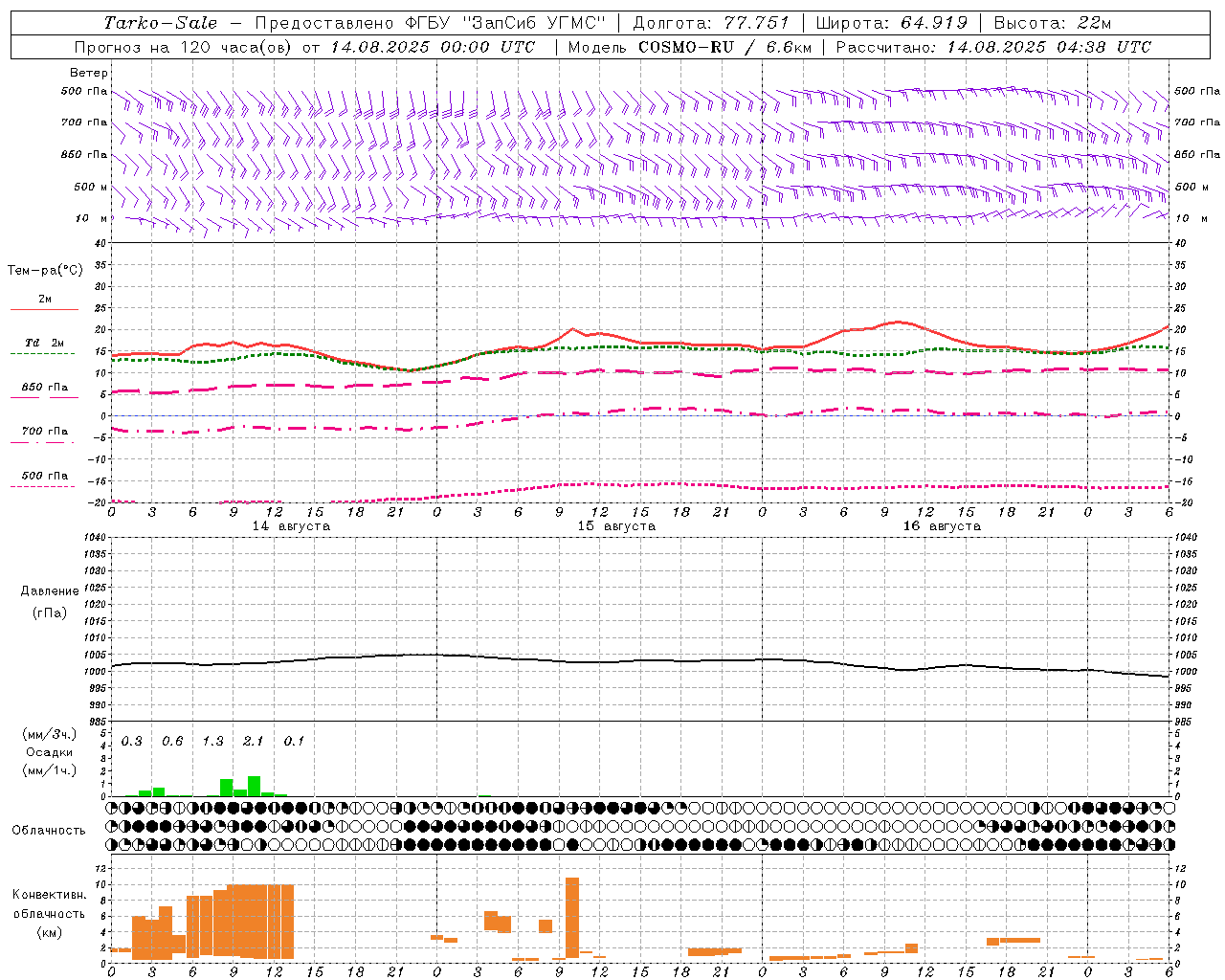Click the '(мм/3ч.)' precipitation unit label
Image resolution: width=1225 pixels, height=980 pixels.
(49, 734)
